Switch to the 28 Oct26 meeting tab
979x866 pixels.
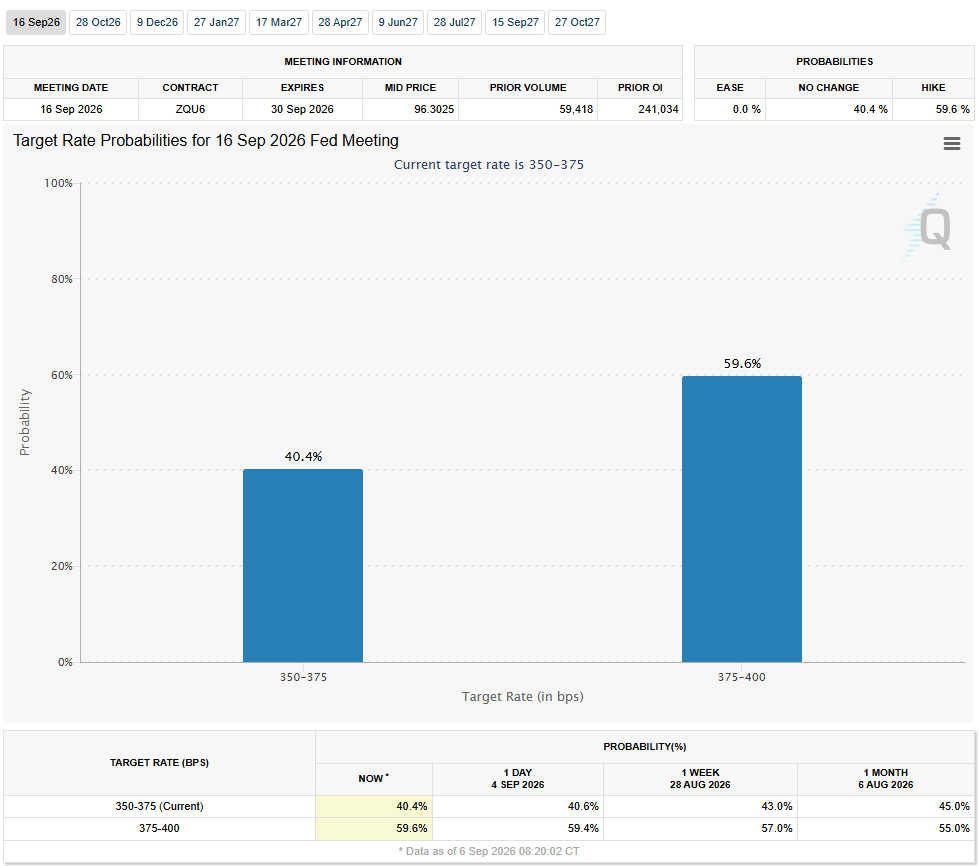98,22
